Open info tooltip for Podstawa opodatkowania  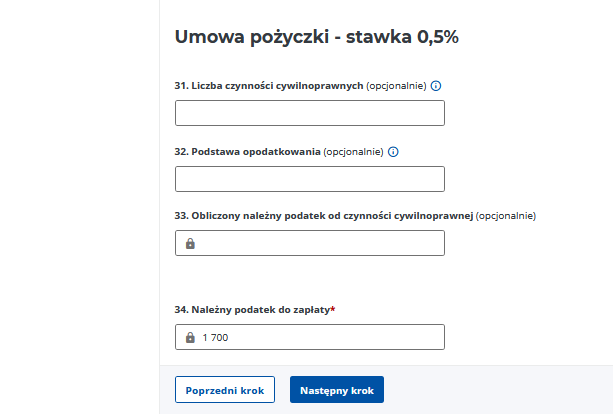tap(393, 152)
